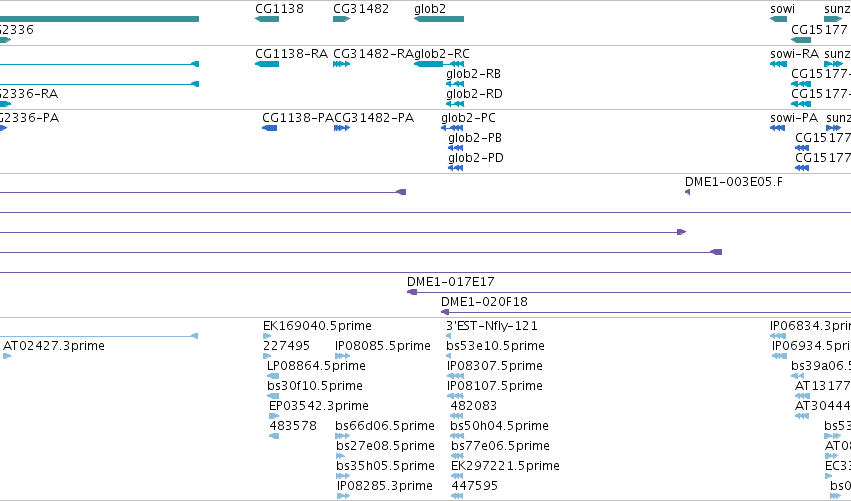Select EST 3'EST-Nfly-121 label
Viewport: 851px width, 501px height.
pos(492,326)
